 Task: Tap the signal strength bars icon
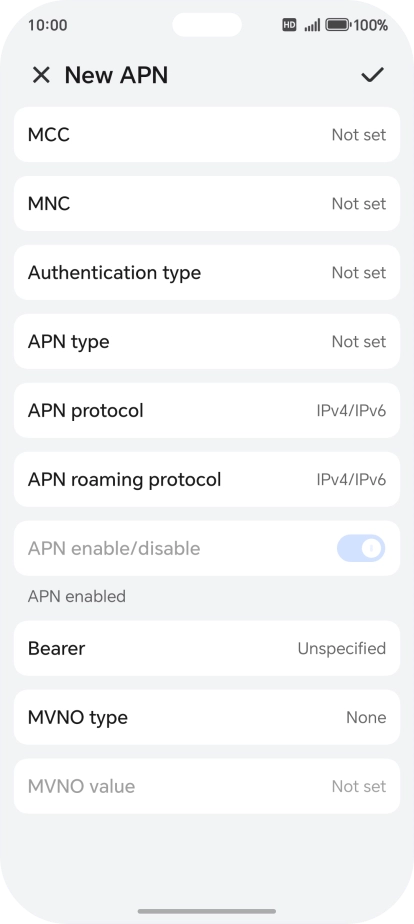pyautogui.click(x=312, y=25)
